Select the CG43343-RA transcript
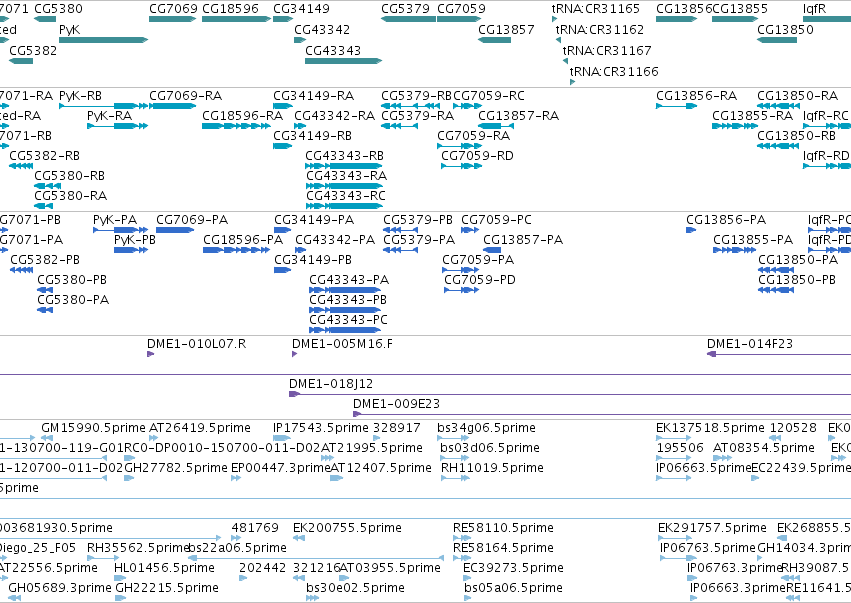The height and width of the screenshot is (603, 851). point(344,186)
